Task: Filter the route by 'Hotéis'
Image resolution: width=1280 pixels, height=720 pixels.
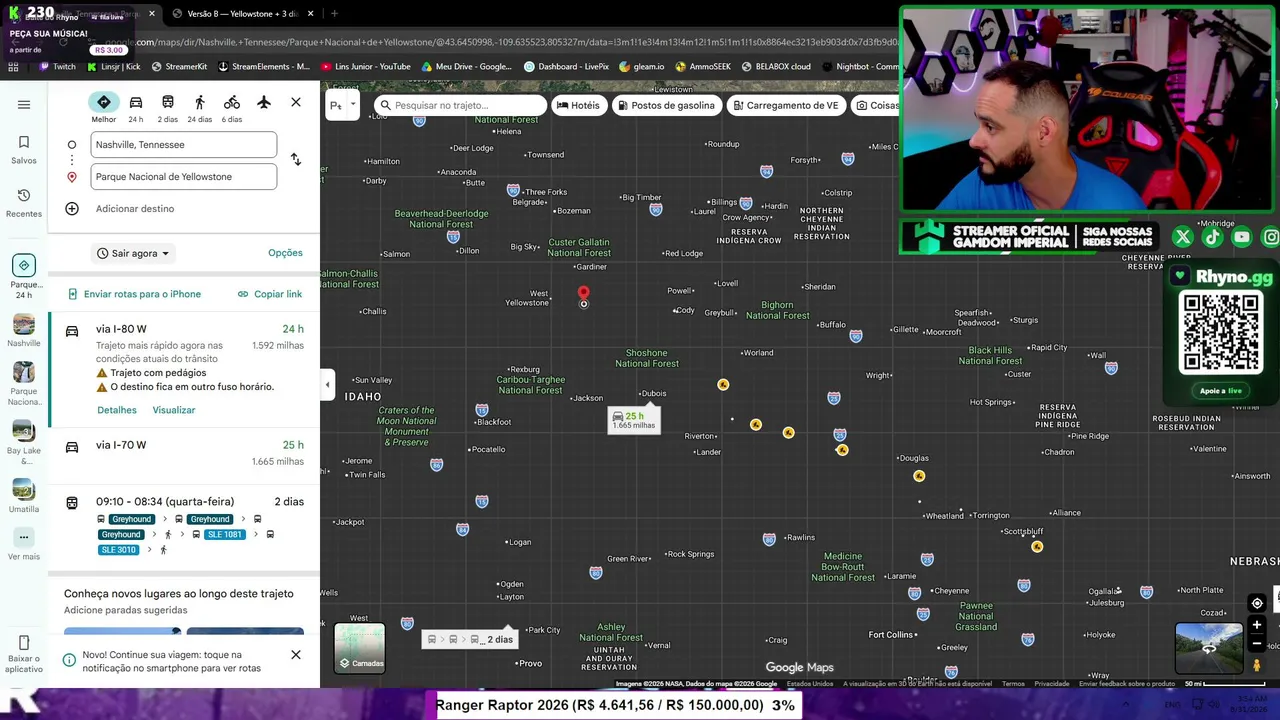Action: point(578,105)
